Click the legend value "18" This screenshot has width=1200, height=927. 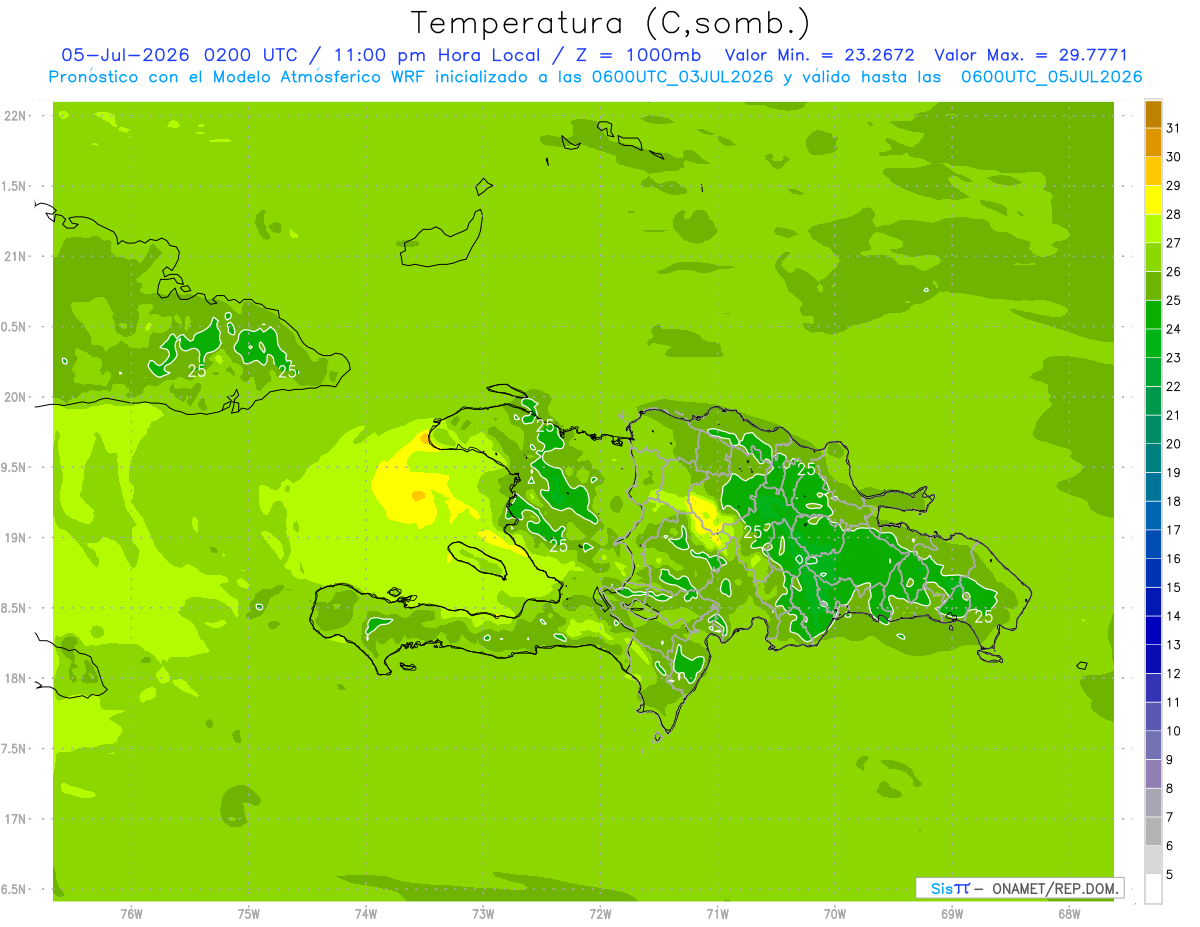point(1174,501)
